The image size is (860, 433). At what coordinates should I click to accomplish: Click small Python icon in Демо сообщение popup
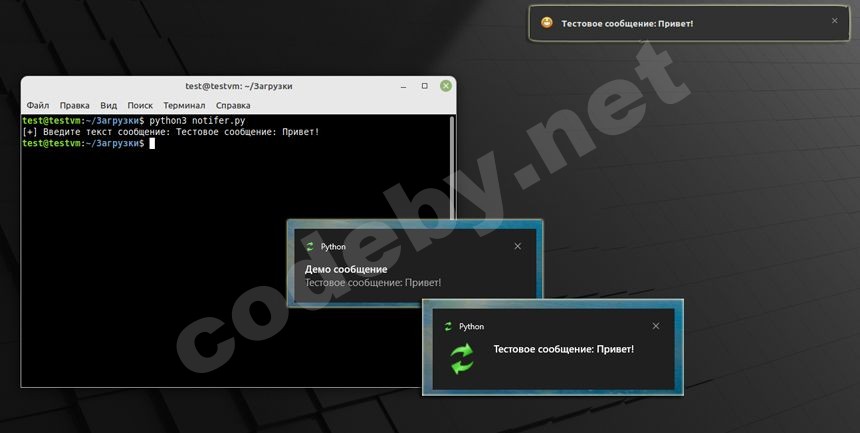[x=310, y=247]
